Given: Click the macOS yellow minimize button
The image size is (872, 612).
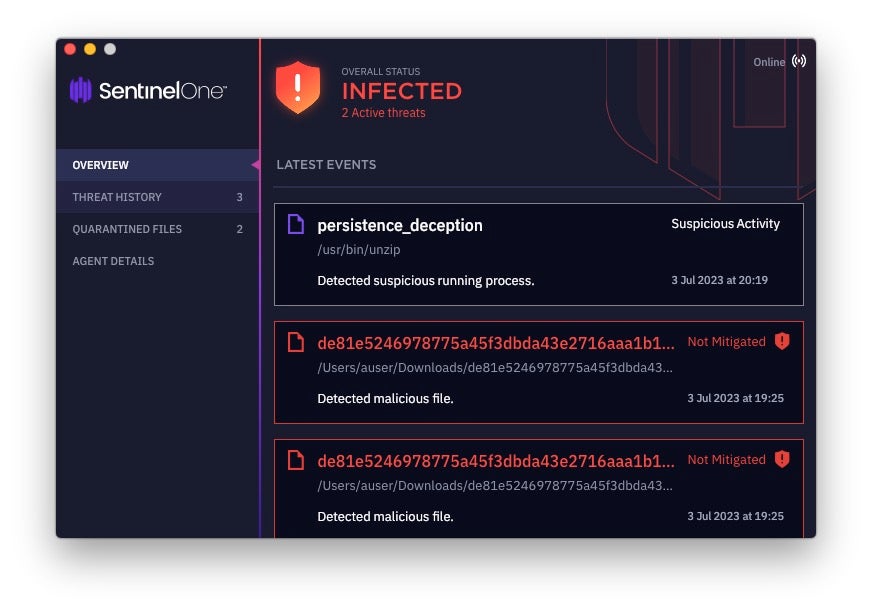Looking at the screenshot, I should (90, 49).
